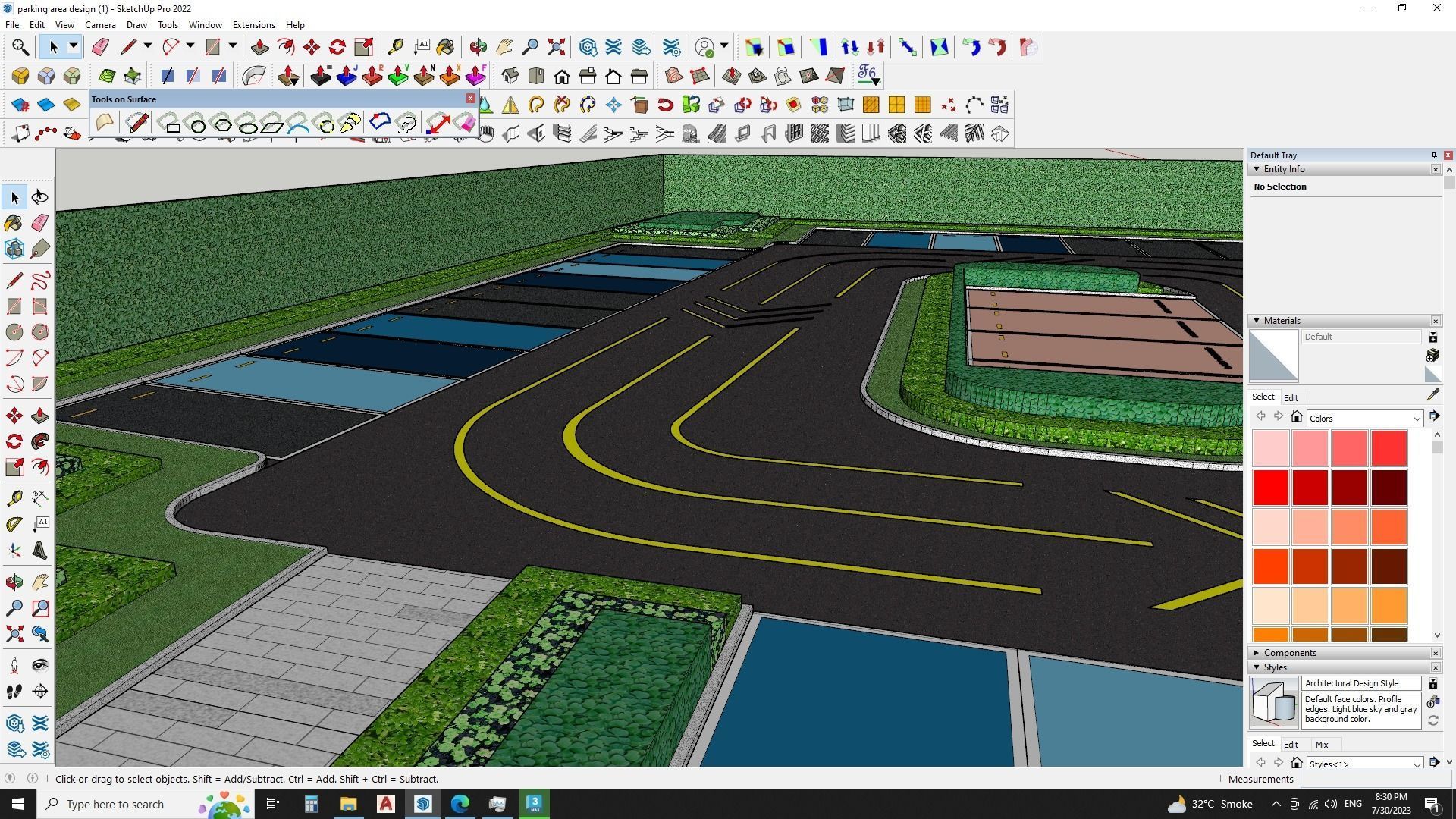Open the Draw menu
Viewport: 1456px width, 819px height.
point(136,25)
